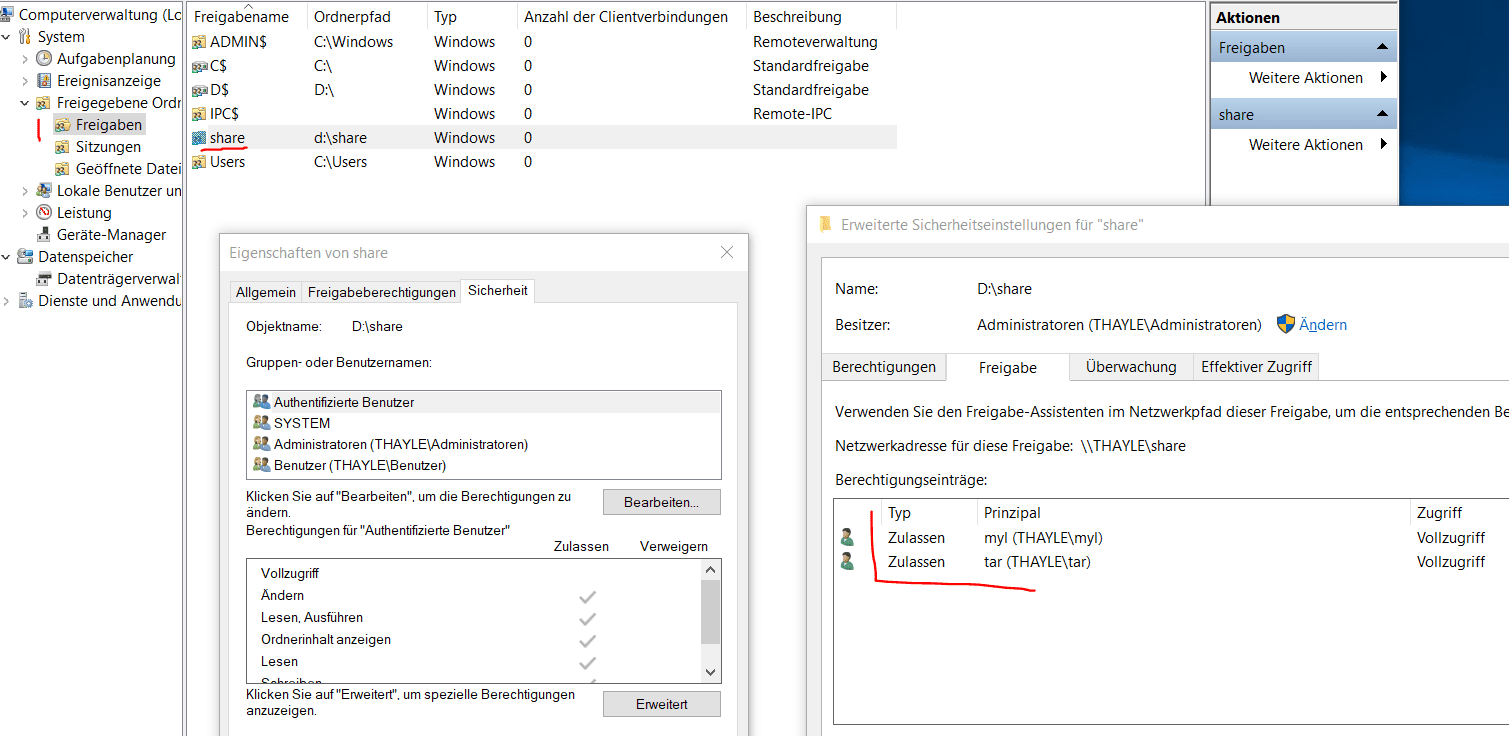Click the Bearbeiten... button
Image resolution: width=1509 pixels, height=736 pixels.
coord(661,502)
